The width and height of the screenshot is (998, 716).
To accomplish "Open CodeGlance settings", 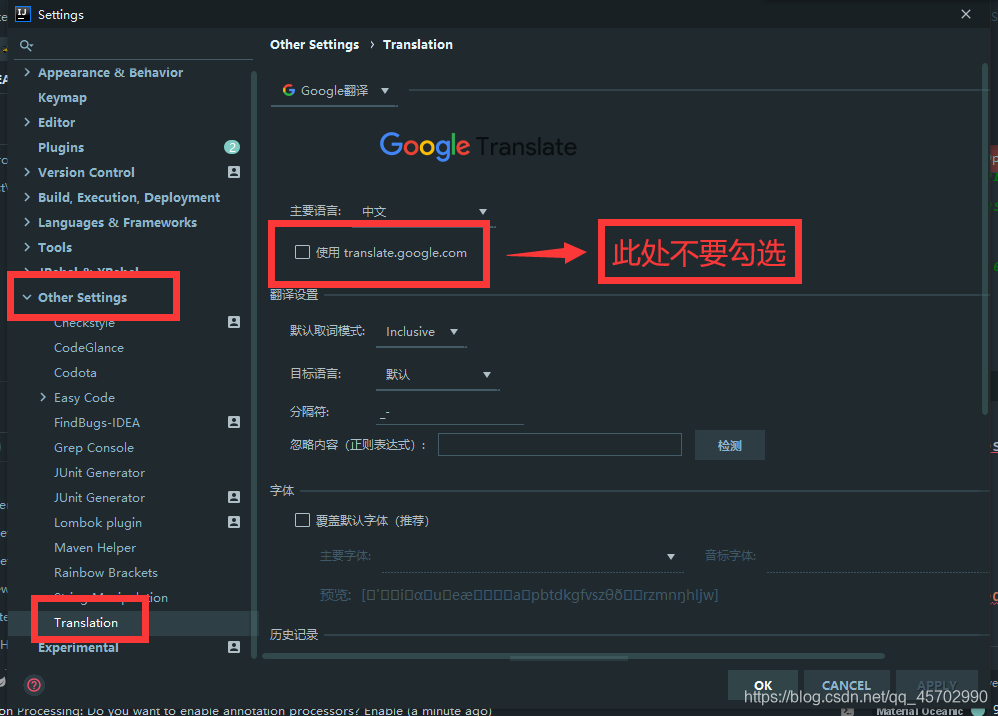I will (89, 347).
